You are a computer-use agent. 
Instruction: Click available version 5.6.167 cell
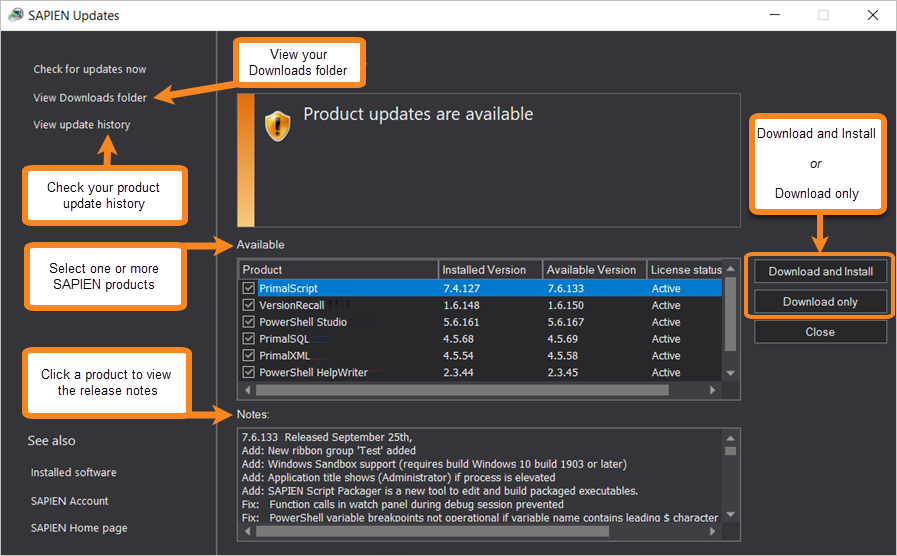[x=565, y=322]
